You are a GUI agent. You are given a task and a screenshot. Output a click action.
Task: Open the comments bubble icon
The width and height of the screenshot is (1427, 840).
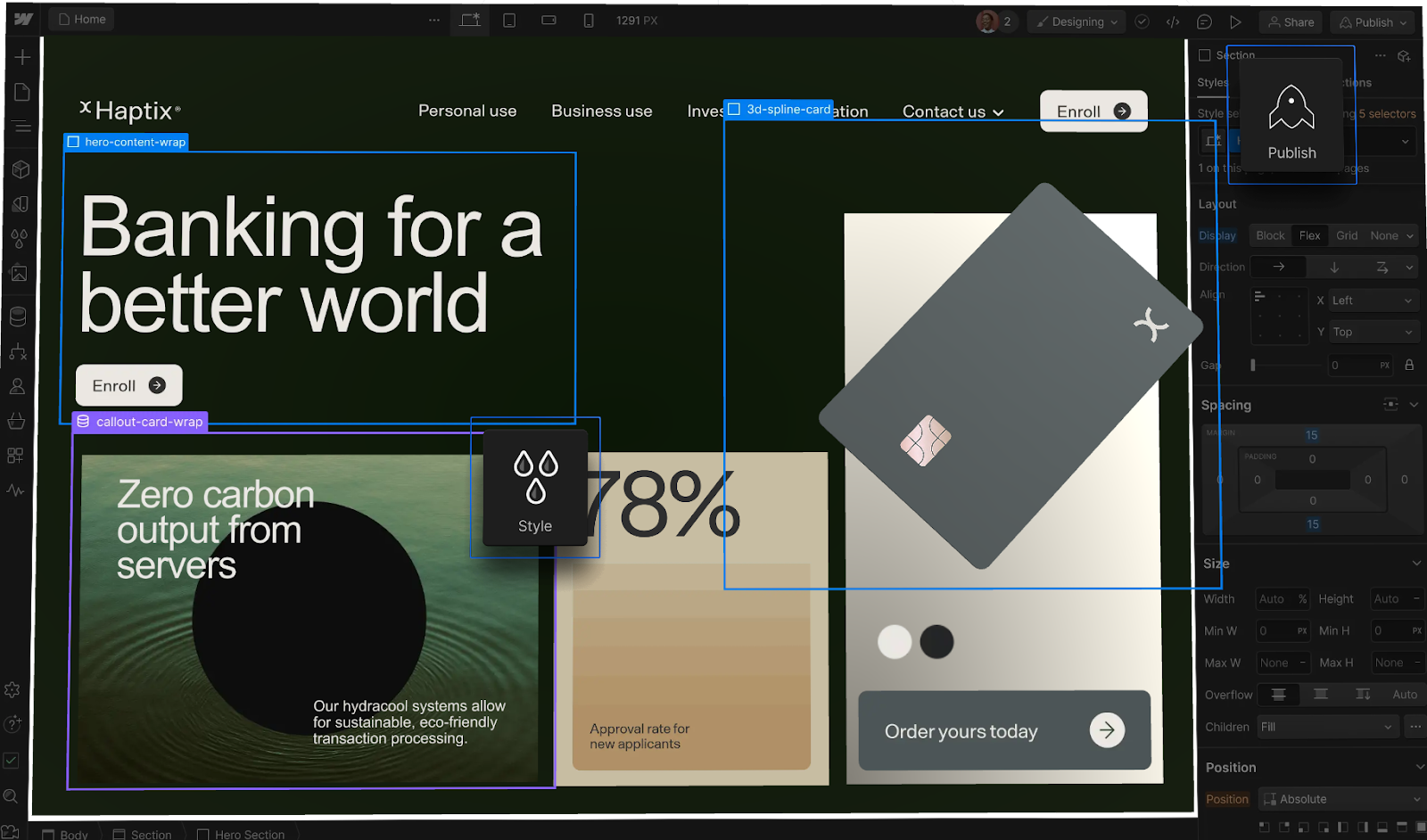(1204, 21)
